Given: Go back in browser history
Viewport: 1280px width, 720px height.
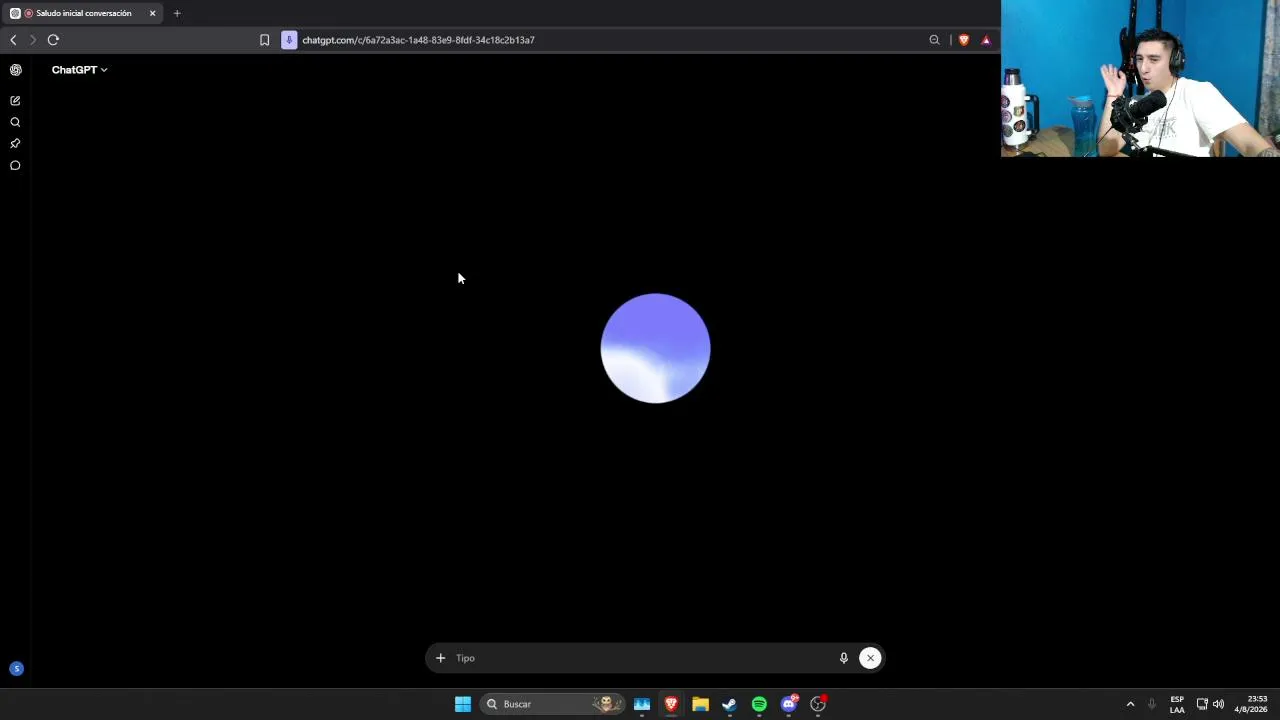Looking at the screenshot, I should [13, 40].
